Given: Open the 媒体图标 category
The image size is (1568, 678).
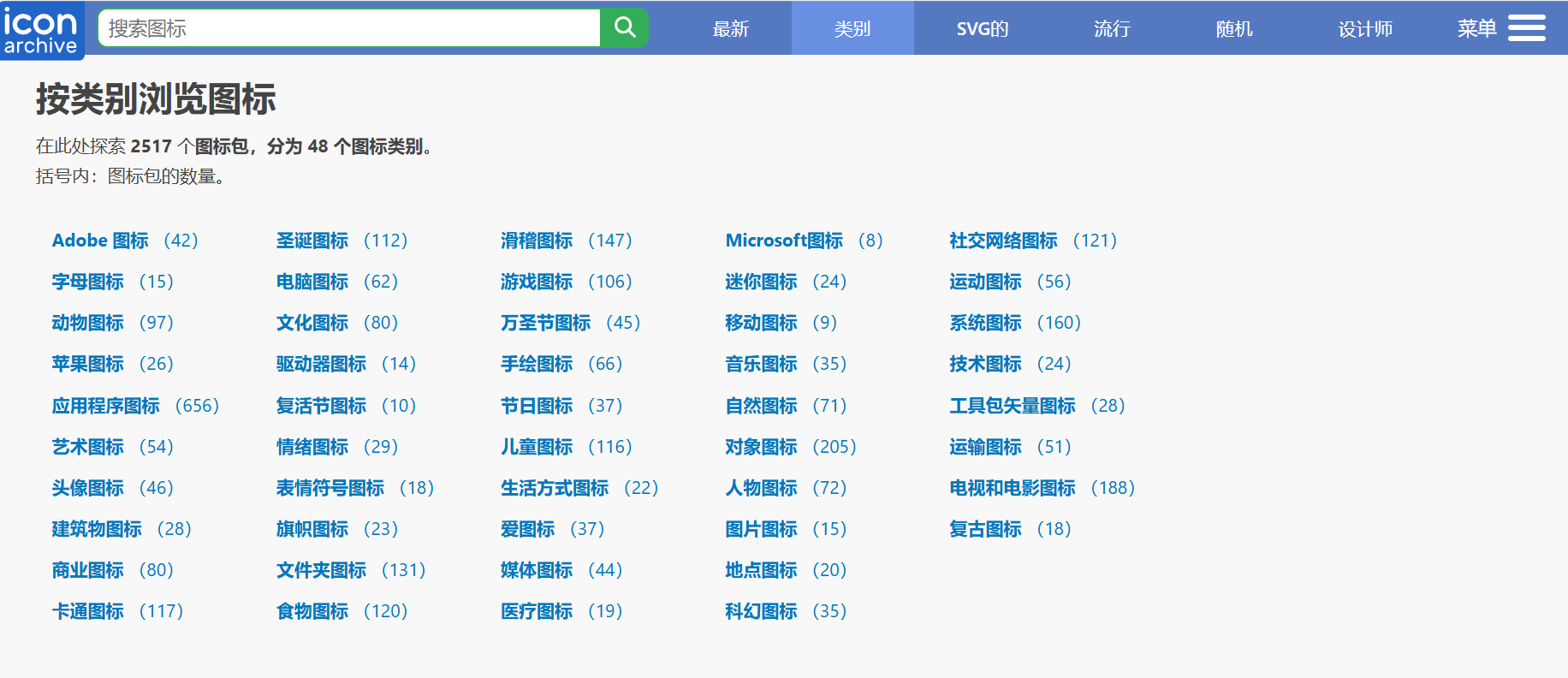Looking at the screenshot, I should tap(537, 570).
